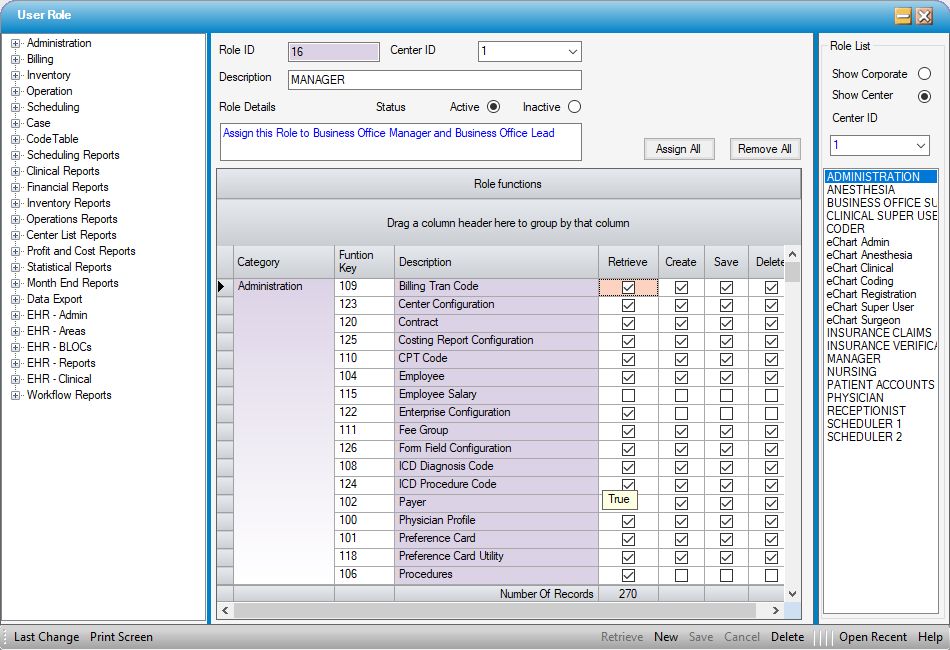Click the Assign All button
The image size is (950, 650).
click(679, 149)
